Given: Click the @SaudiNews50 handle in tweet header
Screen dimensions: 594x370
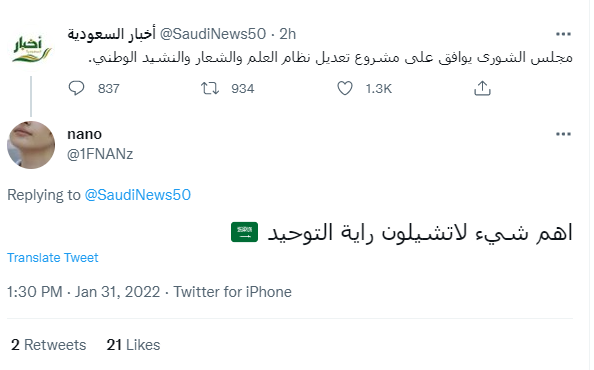Looking at the screenshot, I should 213,34.
